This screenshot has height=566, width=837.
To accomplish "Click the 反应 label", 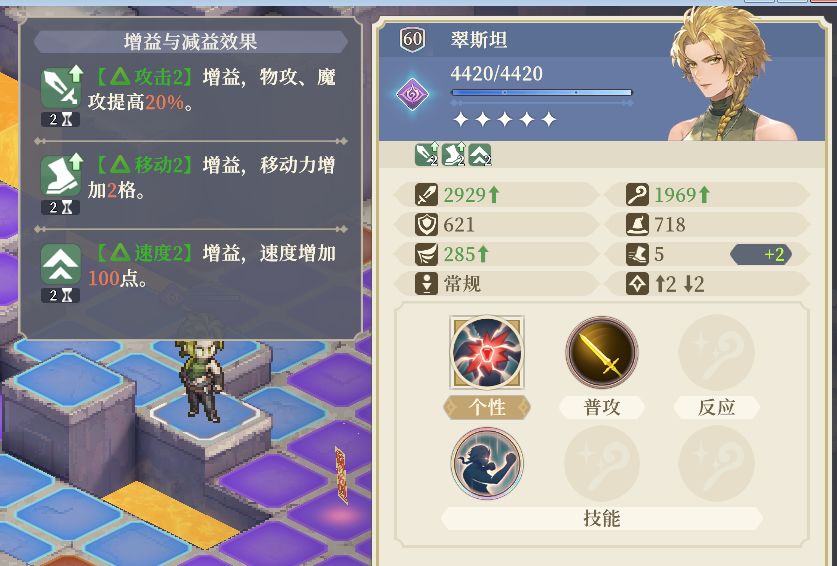I will click(x=716, y=407).
